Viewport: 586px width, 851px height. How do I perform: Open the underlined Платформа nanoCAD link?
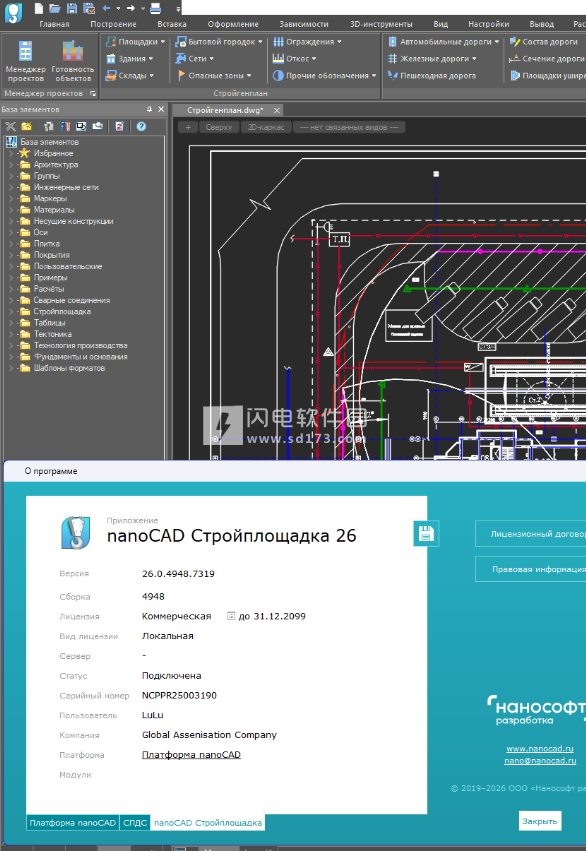191,754
